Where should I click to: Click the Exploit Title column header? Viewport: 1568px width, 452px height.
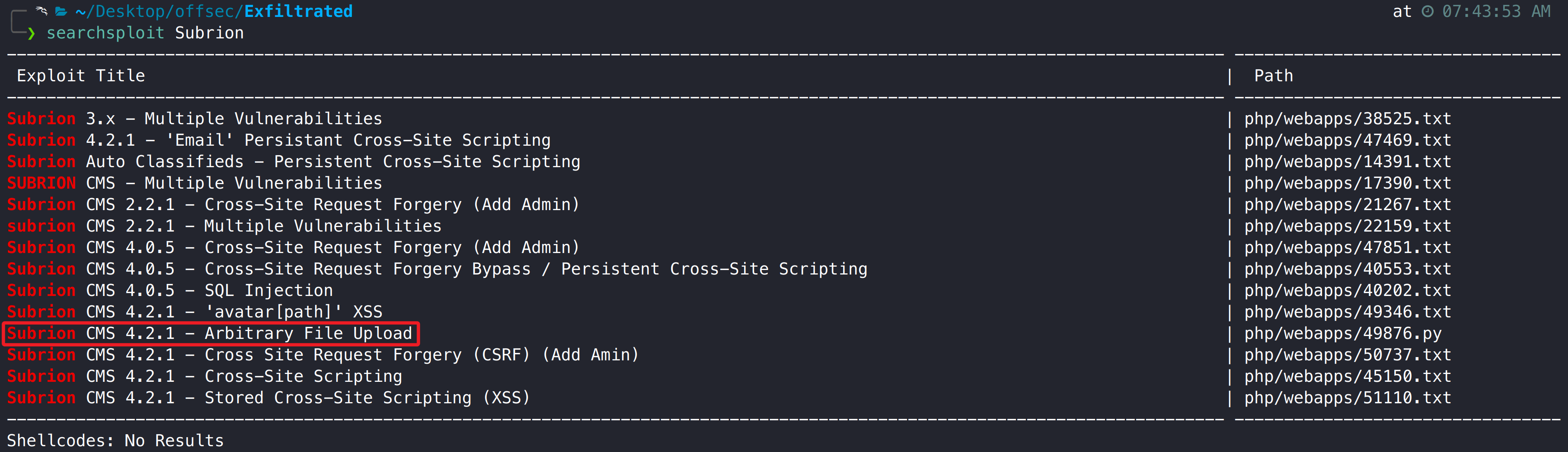point(81,76)
